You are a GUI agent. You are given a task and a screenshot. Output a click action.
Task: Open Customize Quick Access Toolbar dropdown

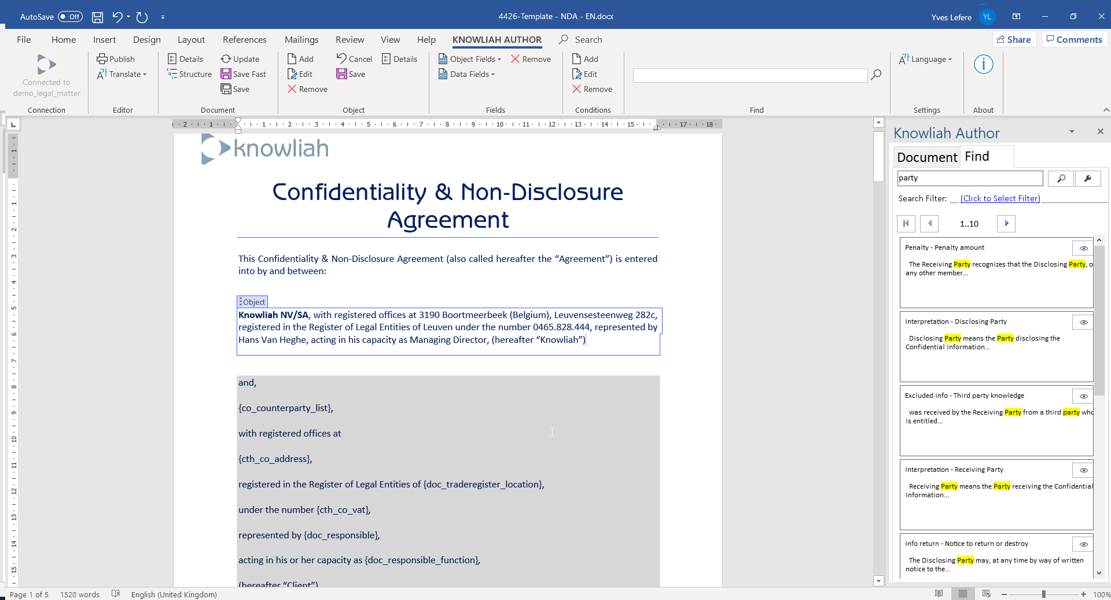(162, 16)
